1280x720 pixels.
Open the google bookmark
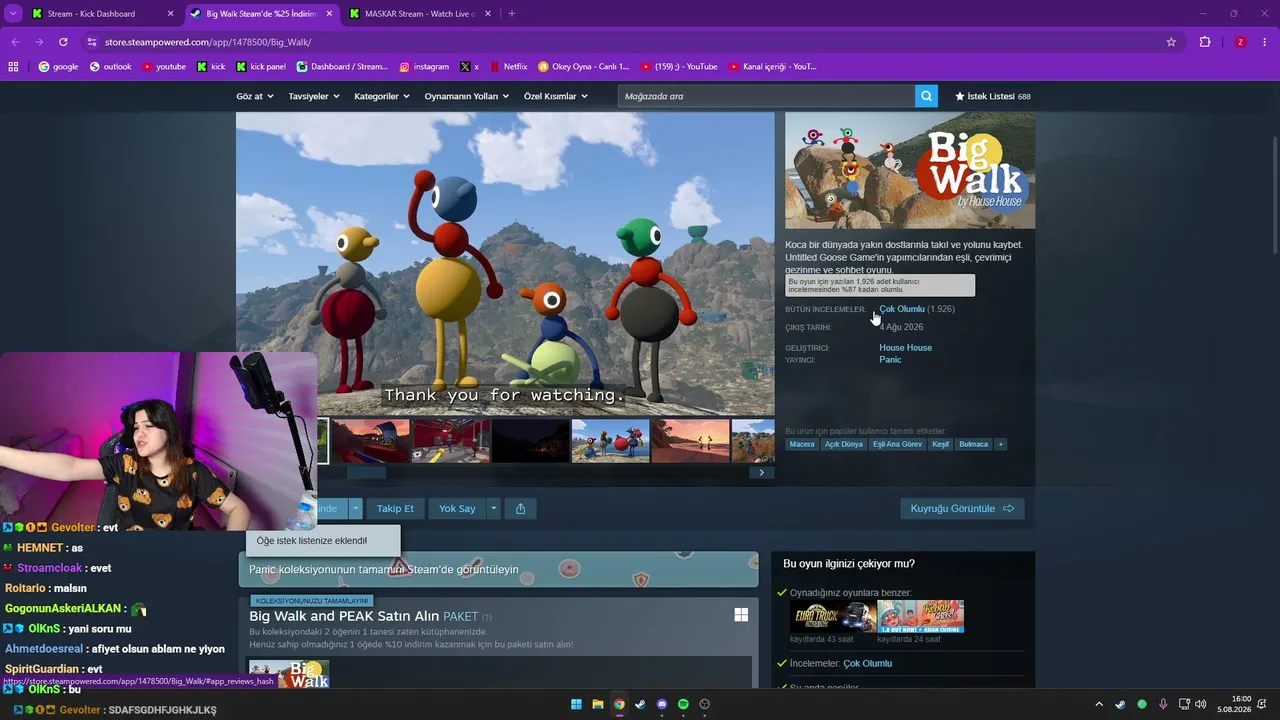click(58, 67)
